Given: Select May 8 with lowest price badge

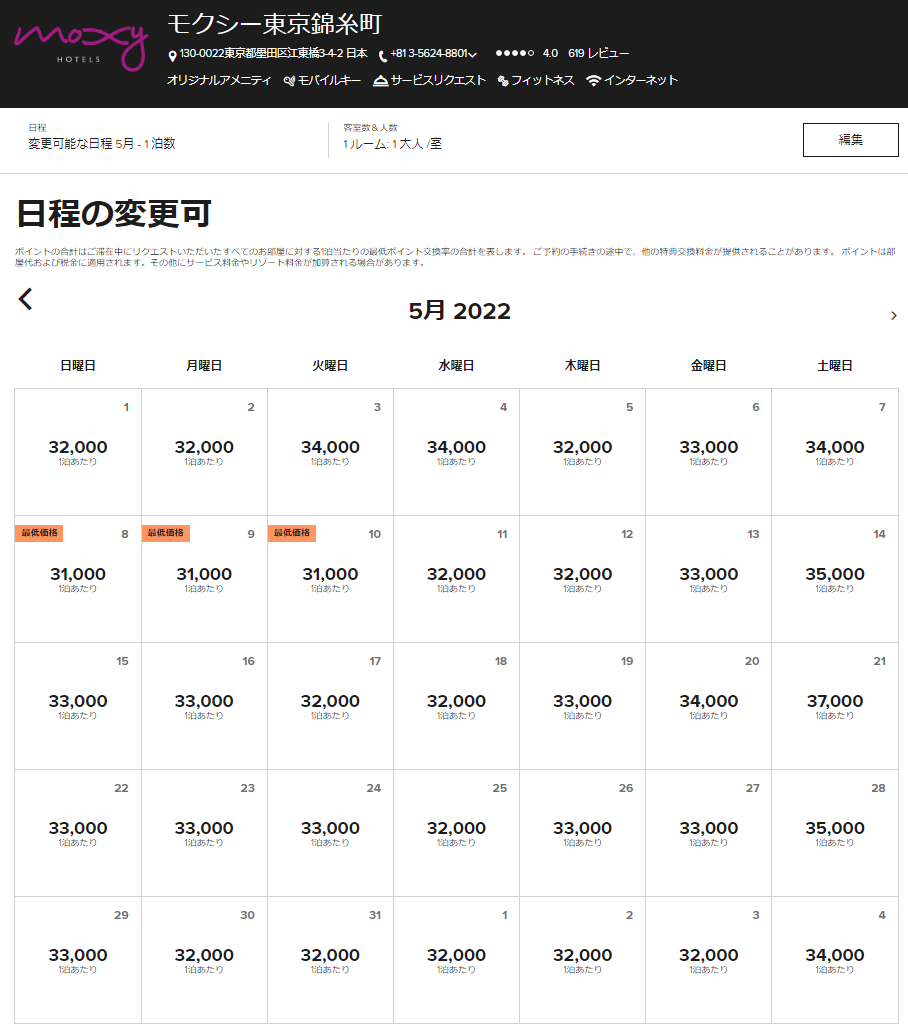Looking at the screenshot, I should click(78, 579).
